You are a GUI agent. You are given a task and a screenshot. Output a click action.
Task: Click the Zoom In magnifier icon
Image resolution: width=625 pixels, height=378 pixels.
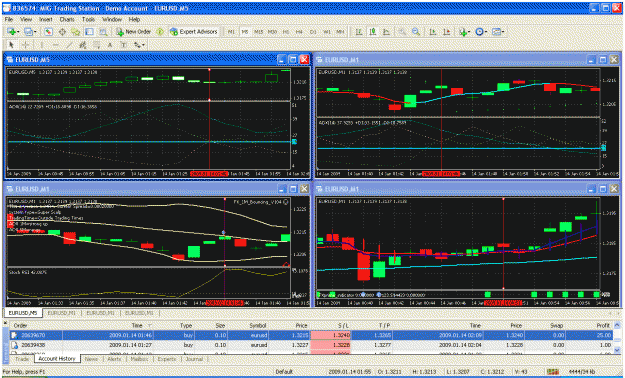(402, 32)
